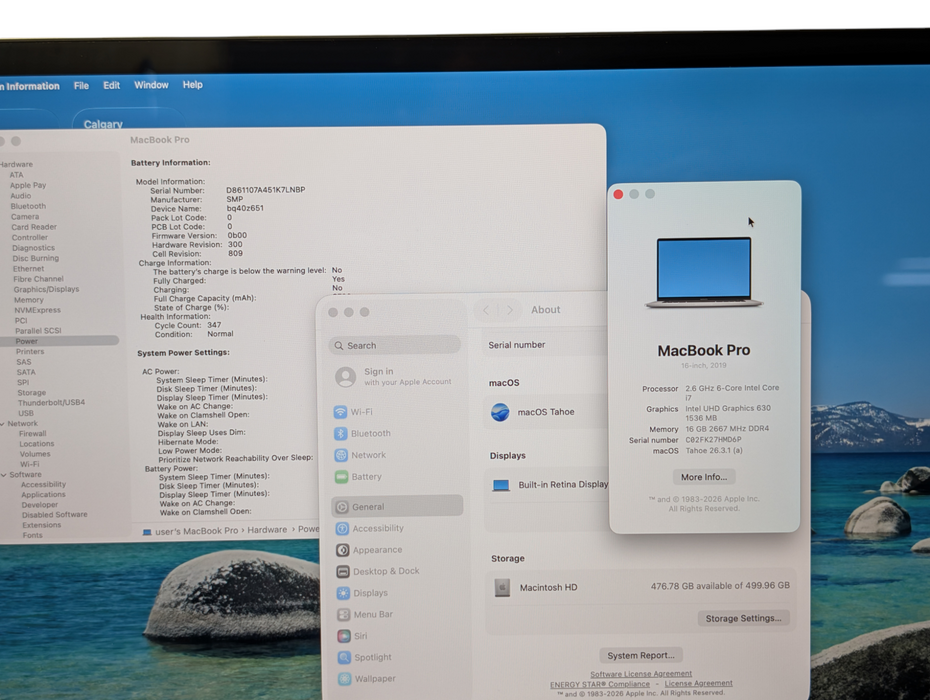Open Accessibility icon in System Settings sidebar
930x700 pixels.
click(342, 529)
